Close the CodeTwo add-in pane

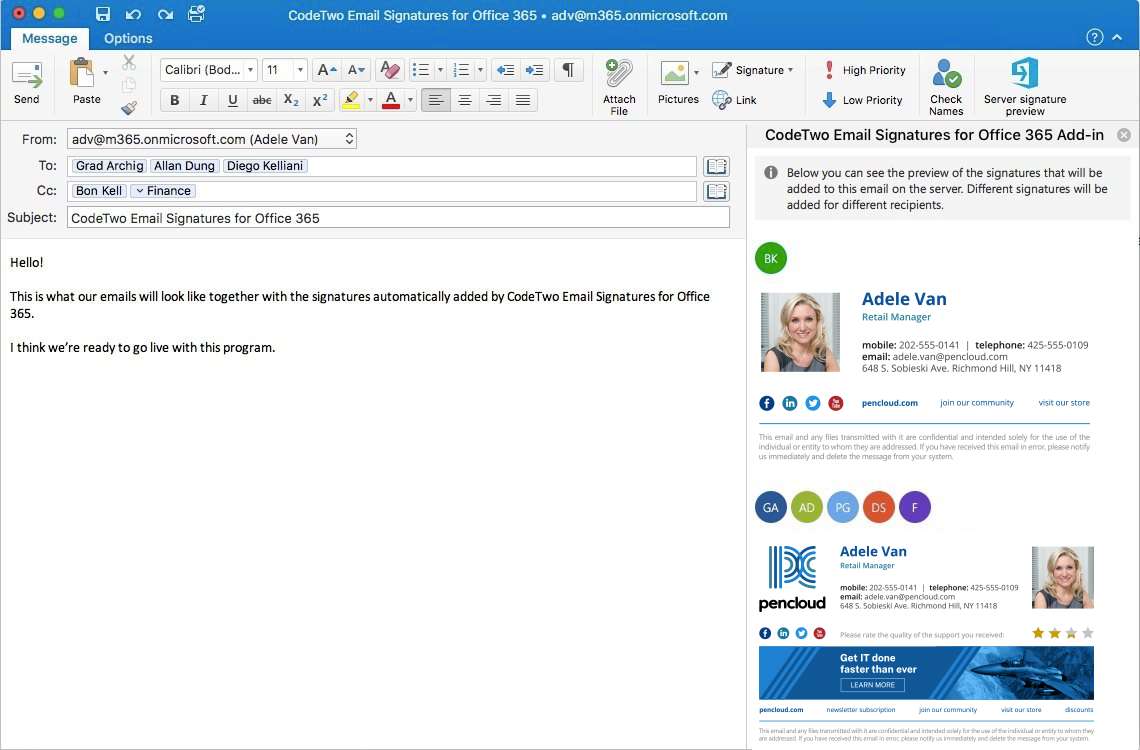pos(1123,135)
